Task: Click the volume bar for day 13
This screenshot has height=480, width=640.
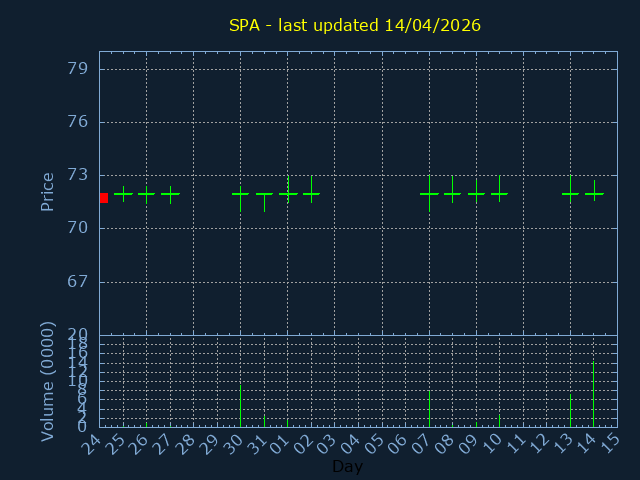Action: [x=570, y=410]
